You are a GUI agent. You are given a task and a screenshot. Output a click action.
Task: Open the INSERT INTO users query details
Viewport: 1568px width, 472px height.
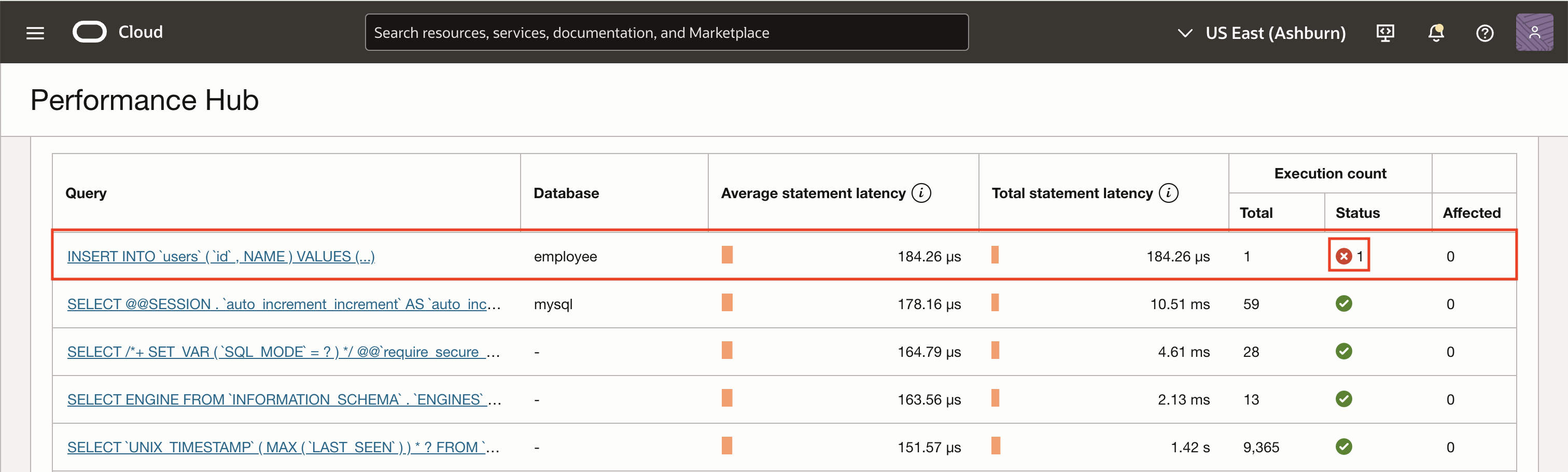[x=221, y=256]
